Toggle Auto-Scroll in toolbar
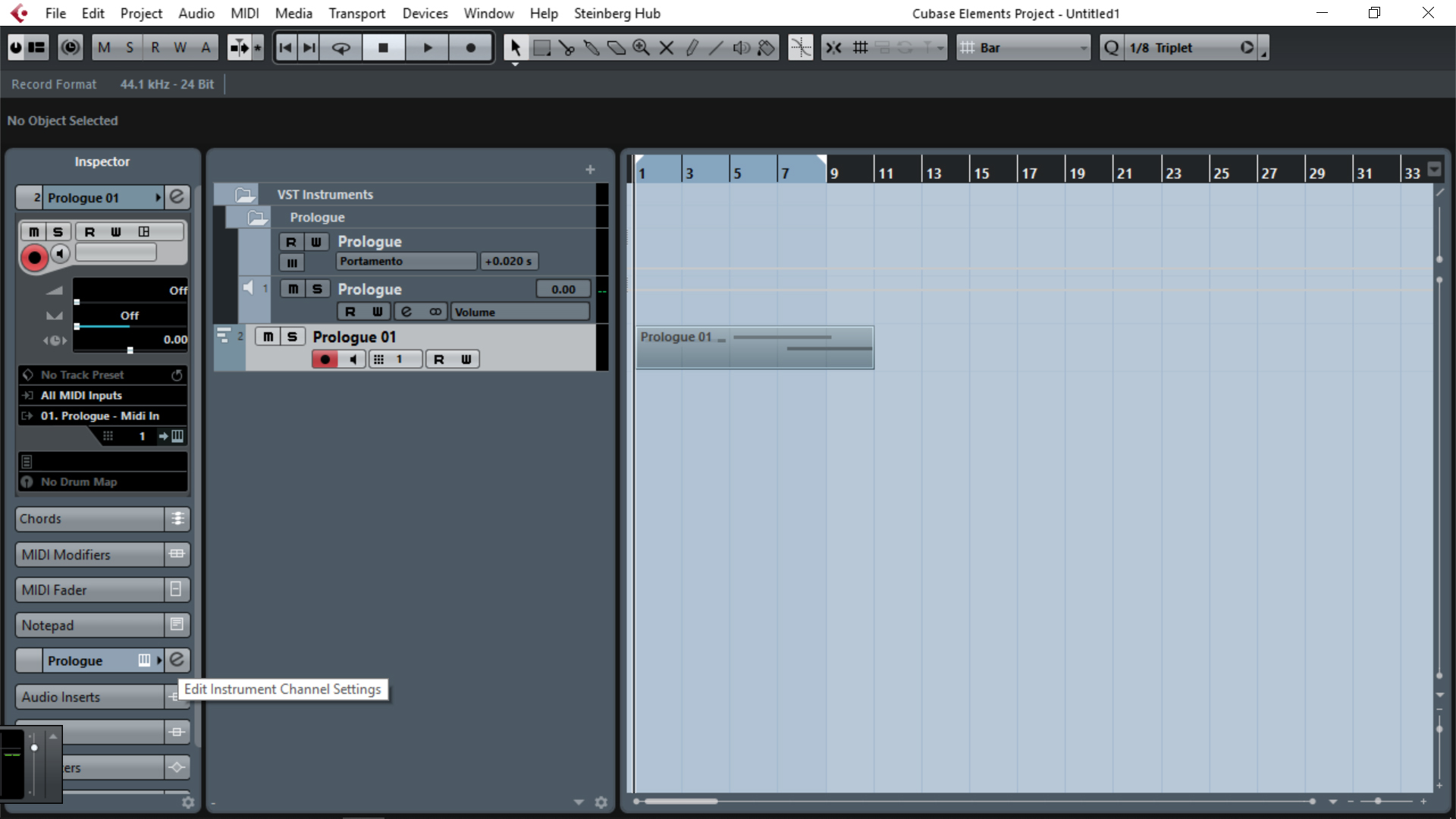 pos(240,48)
